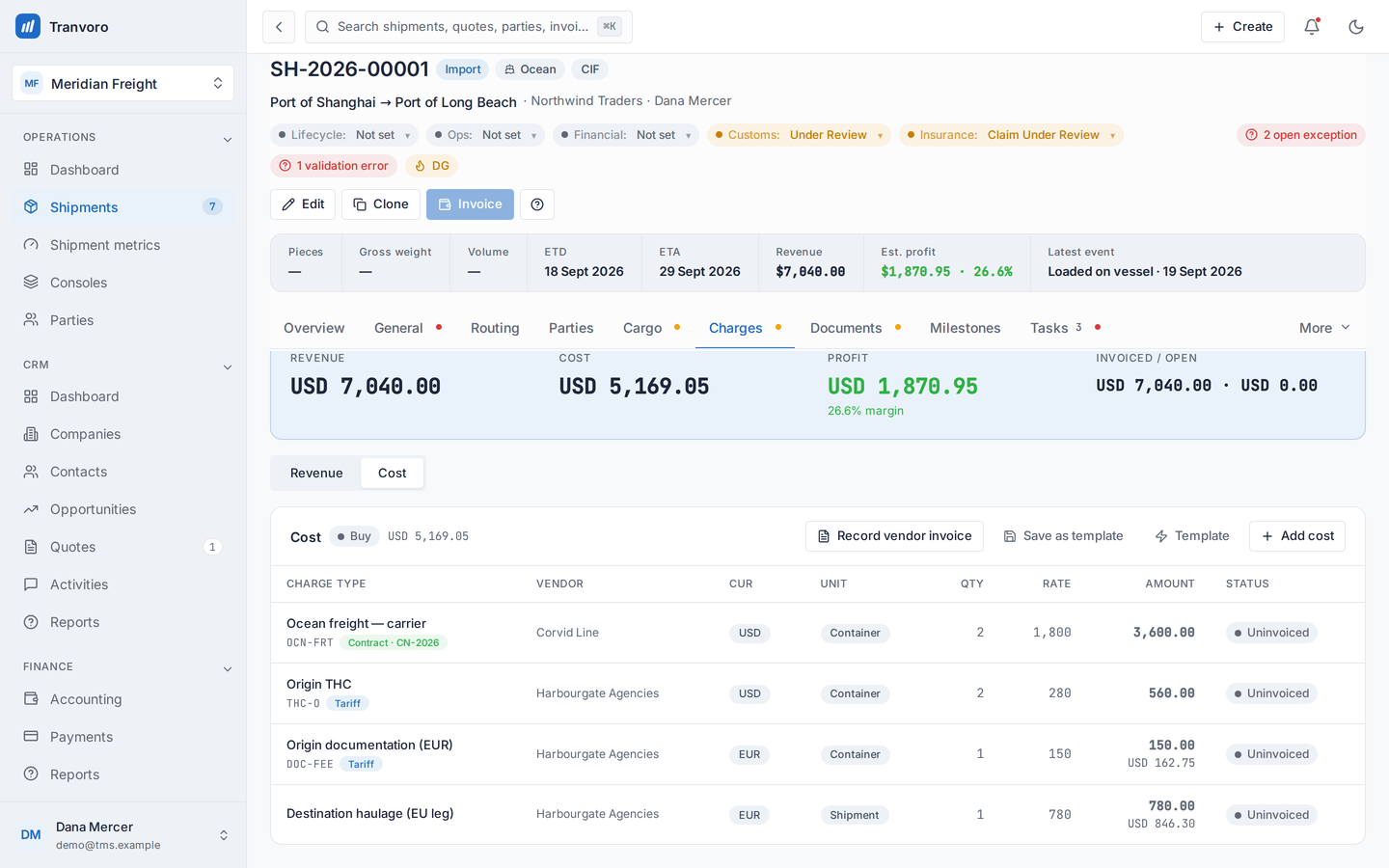Open the help circle icon beside Invoice
The height and width of the screenshot is (868, 1389).
(x=537, y=204)
